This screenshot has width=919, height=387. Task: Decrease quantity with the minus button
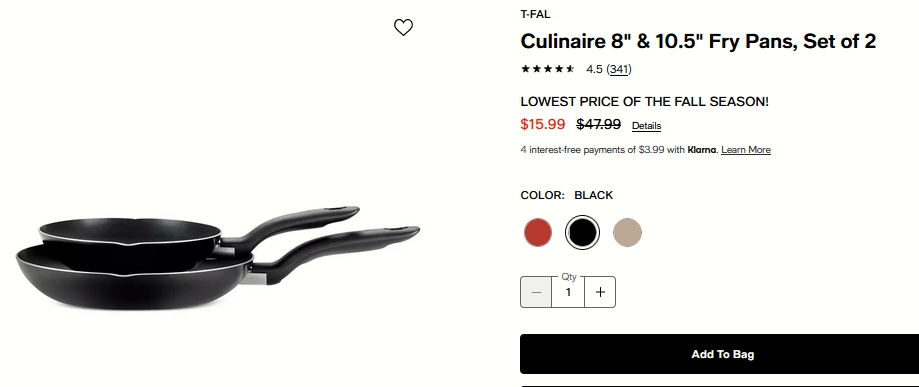(536, 292)
